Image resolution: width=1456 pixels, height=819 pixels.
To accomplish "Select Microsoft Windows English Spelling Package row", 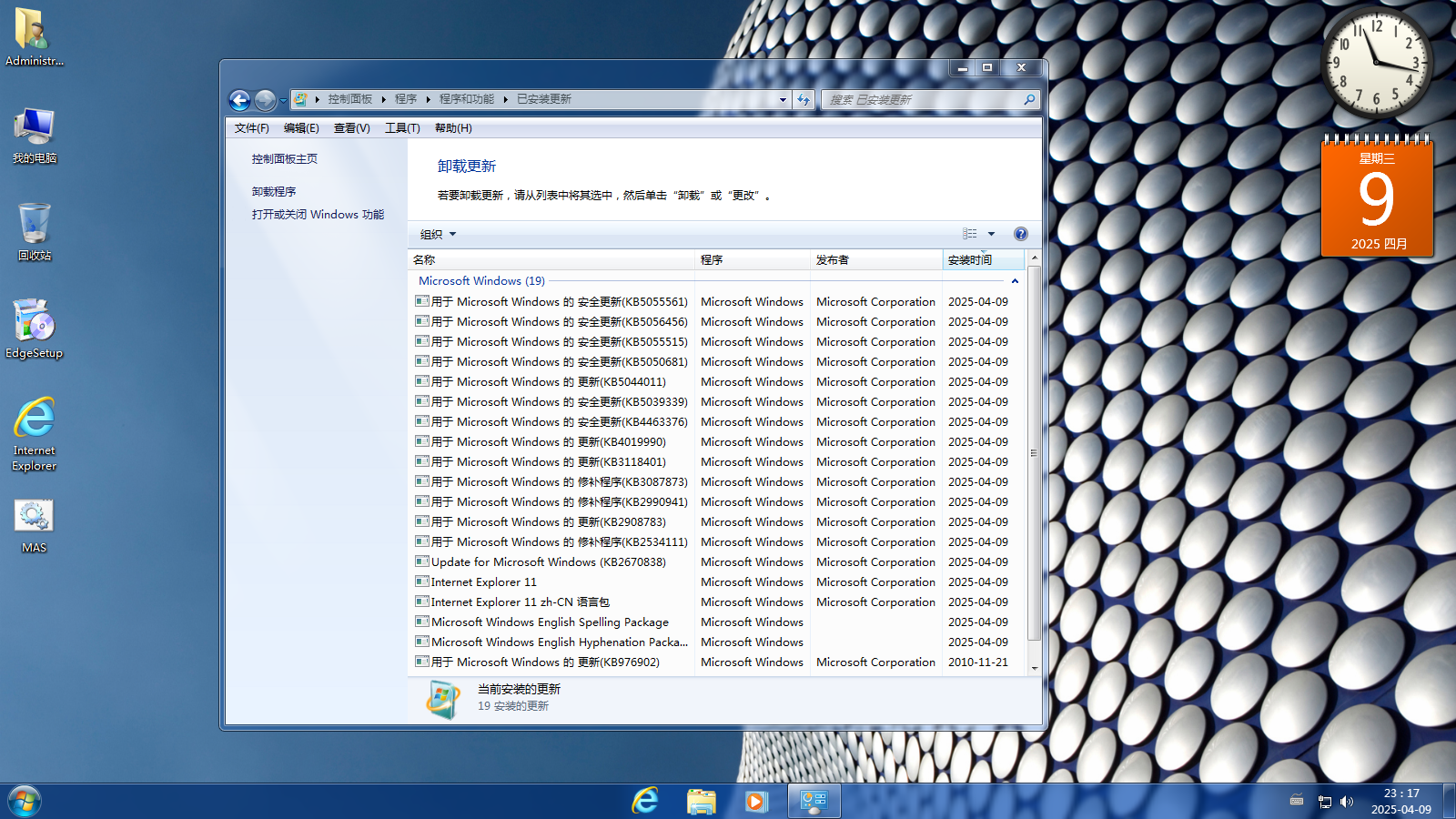I will [717, 622].
